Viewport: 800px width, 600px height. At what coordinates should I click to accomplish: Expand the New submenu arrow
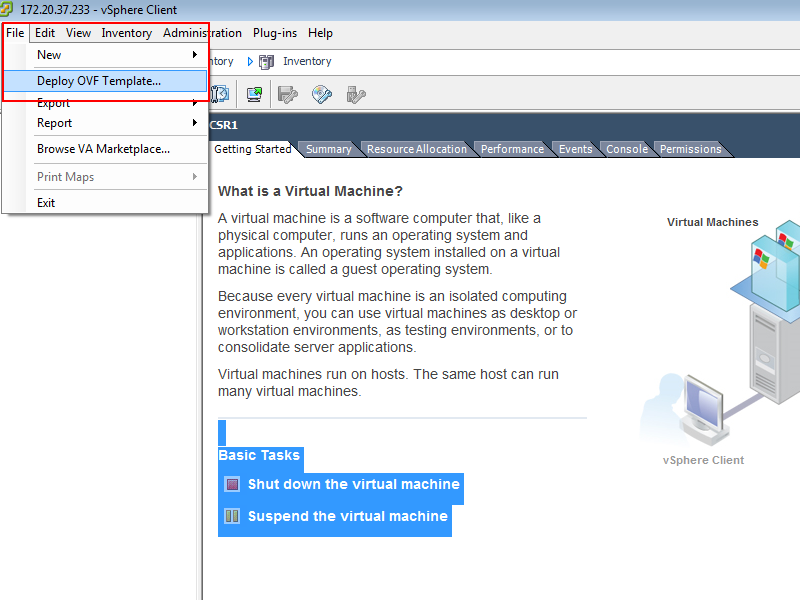coord(195,54)
